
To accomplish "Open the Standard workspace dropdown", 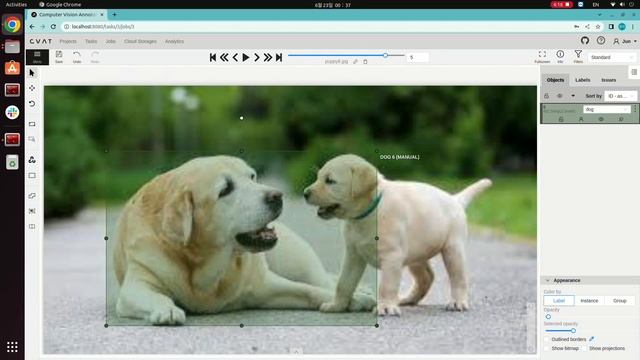I will click(612, 58).
